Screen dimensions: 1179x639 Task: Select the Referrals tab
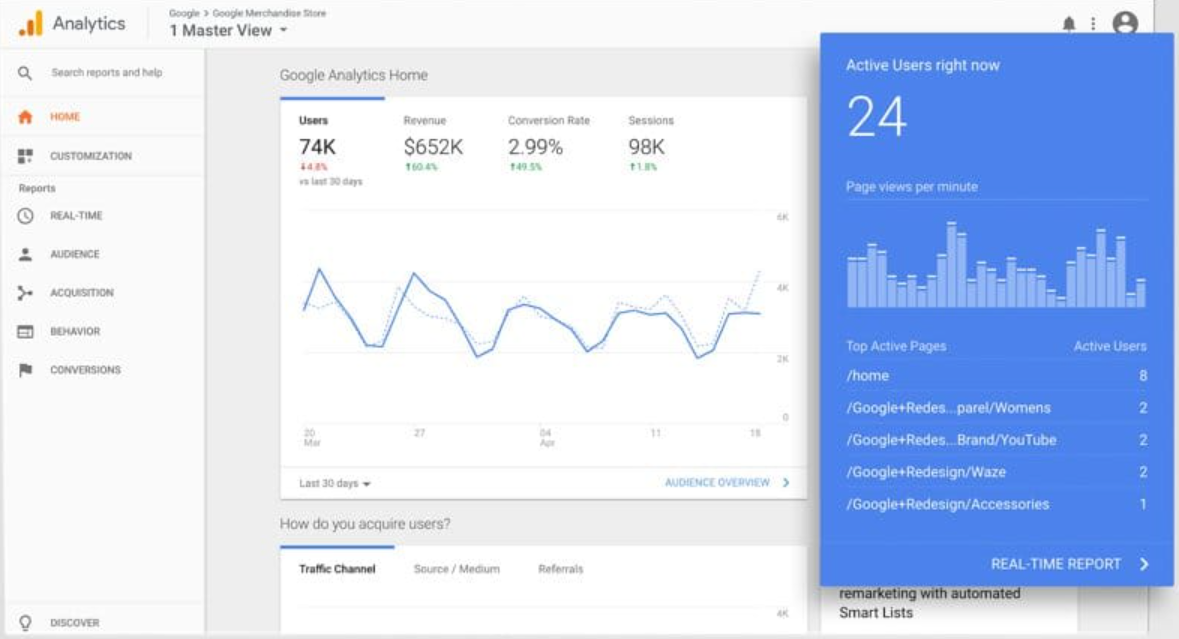point(559,567)
